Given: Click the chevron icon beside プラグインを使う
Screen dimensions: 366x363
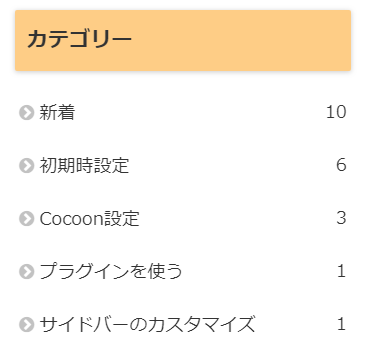Looking at the screenshot, I should [x=27, y=272].
